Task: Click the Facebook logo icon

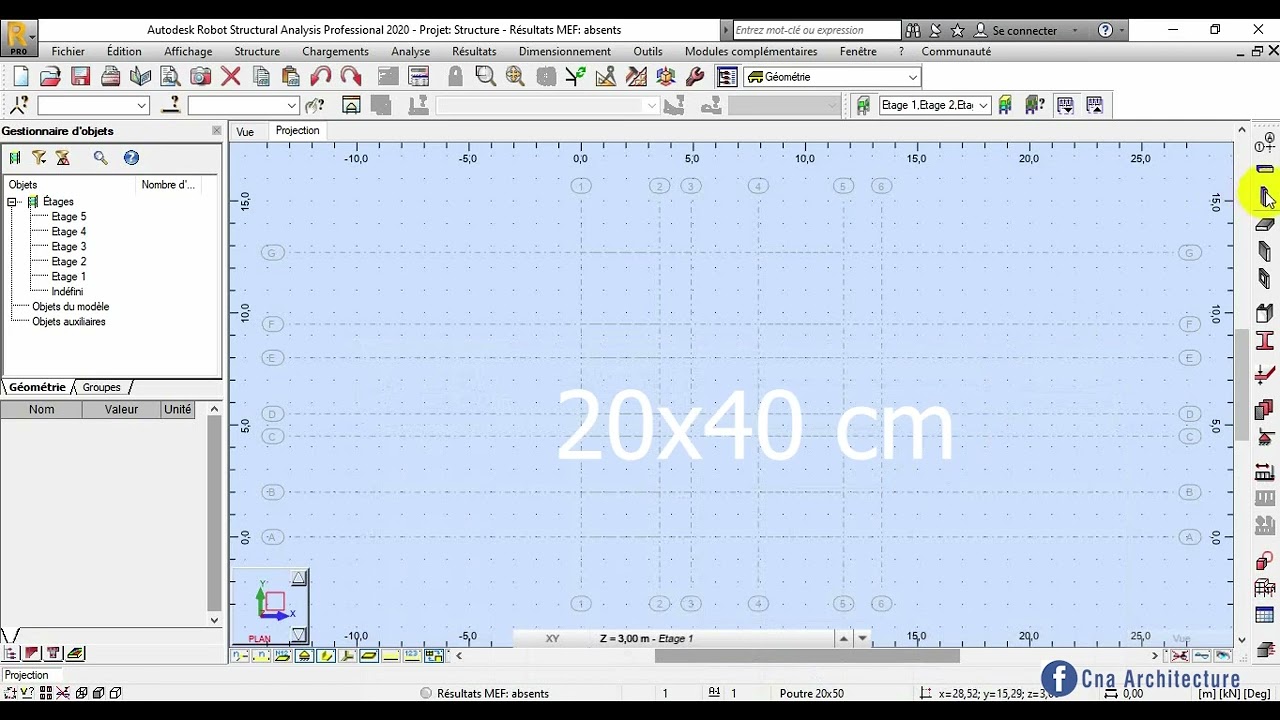Action: tap(1059, 680)
